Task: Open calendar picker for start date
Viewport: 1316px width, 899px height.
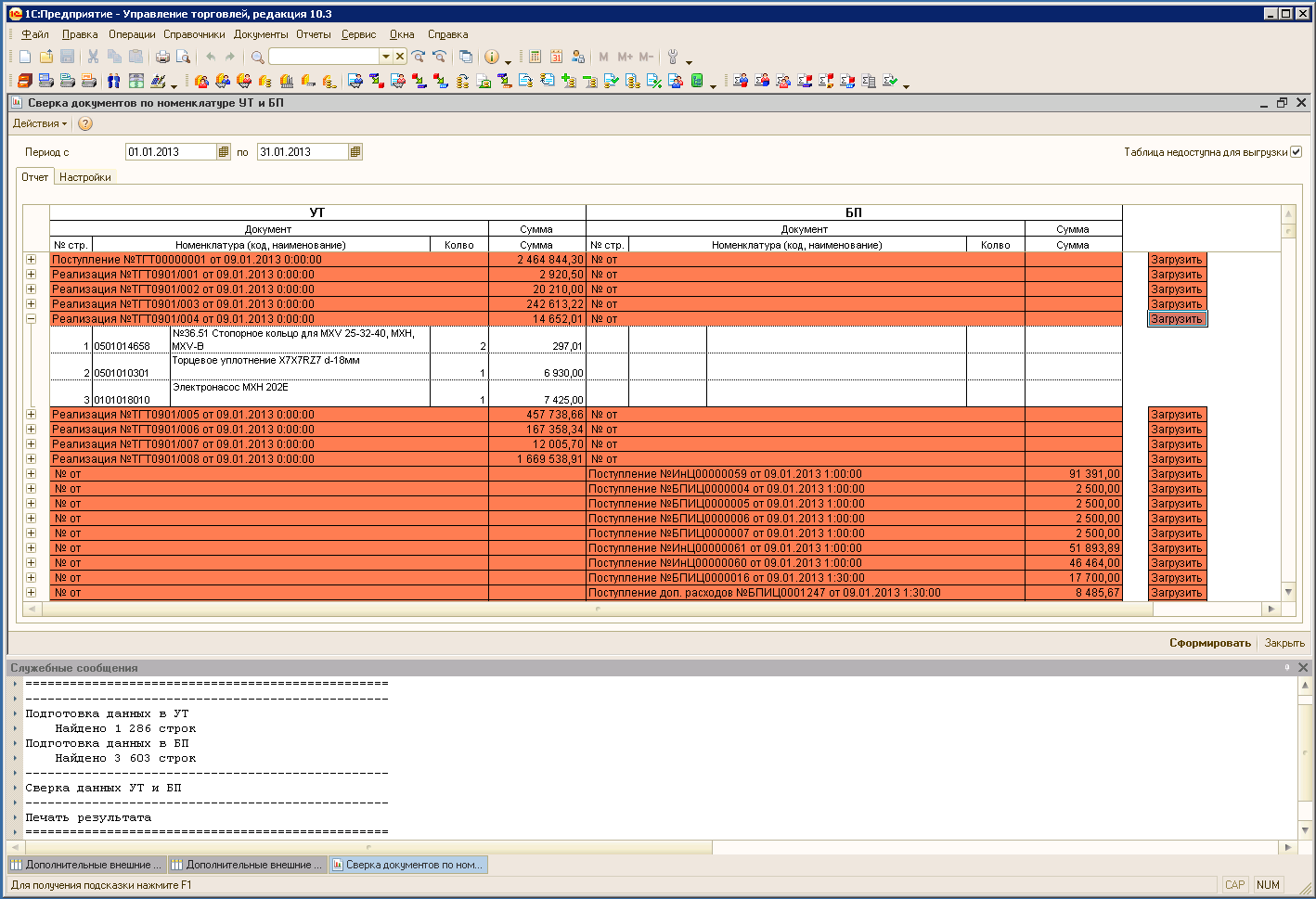Action: tap(224, 152)
